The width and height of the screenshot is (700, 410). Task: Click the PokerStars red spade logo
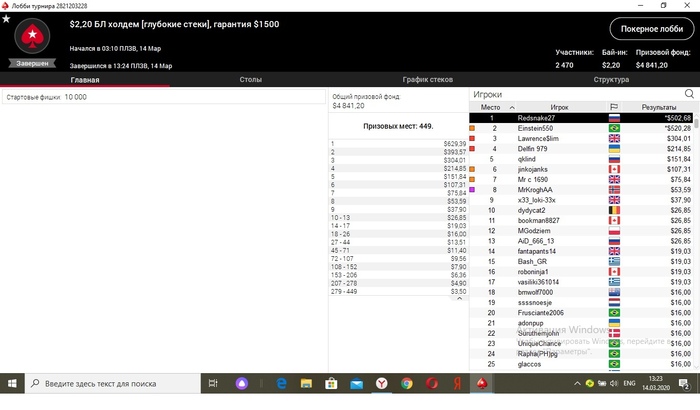[32, 36]
